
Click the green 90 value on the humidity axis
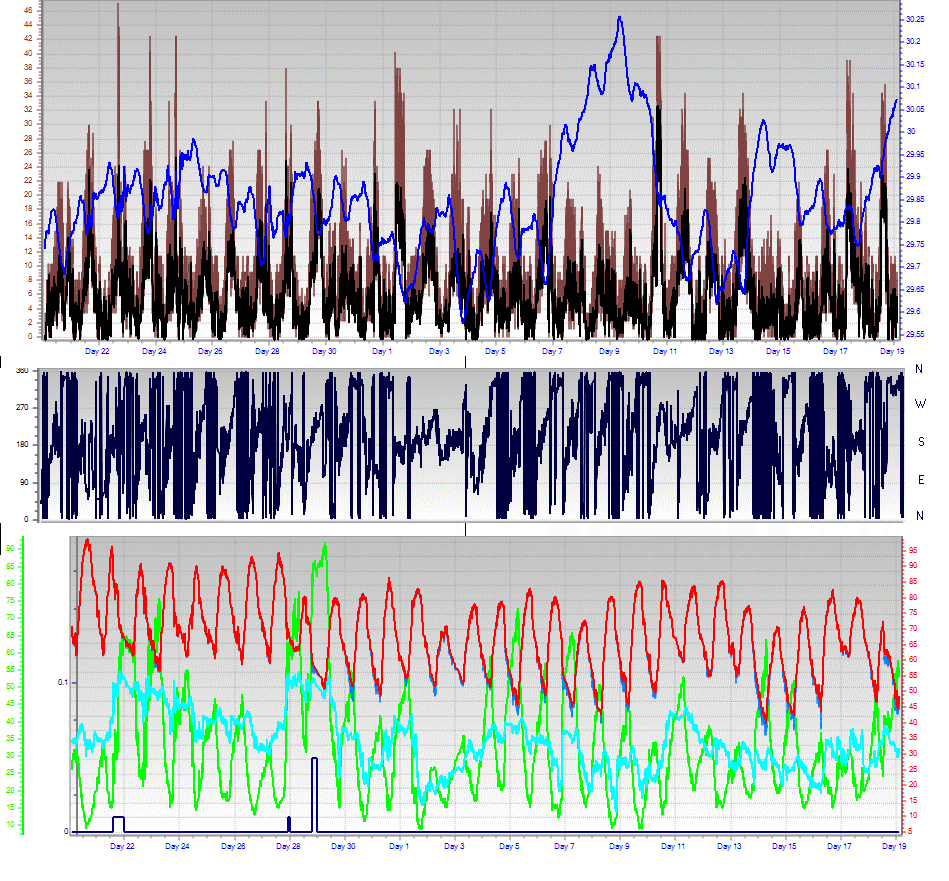pyautogui.click(x=10, y=549)
